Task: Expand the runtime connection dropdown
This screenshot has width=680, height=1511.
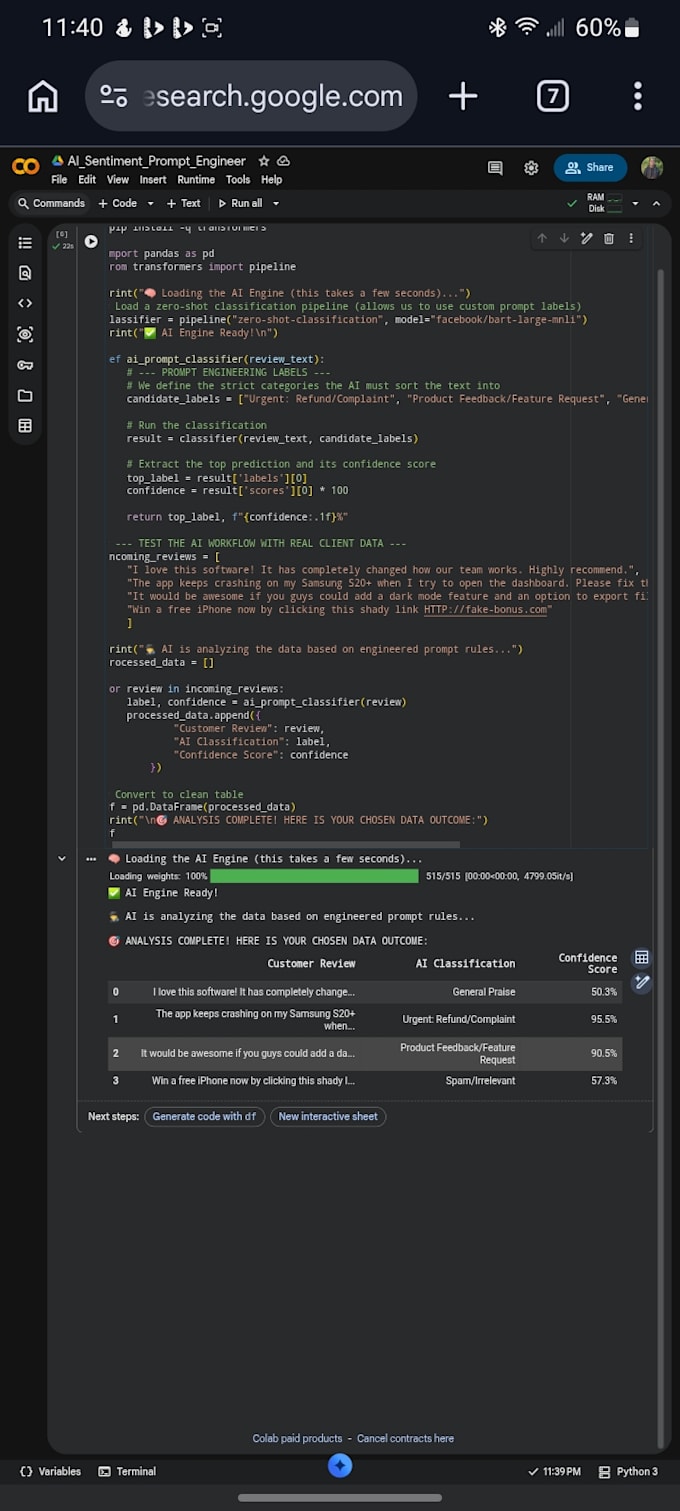Action: tap(635, 203)
